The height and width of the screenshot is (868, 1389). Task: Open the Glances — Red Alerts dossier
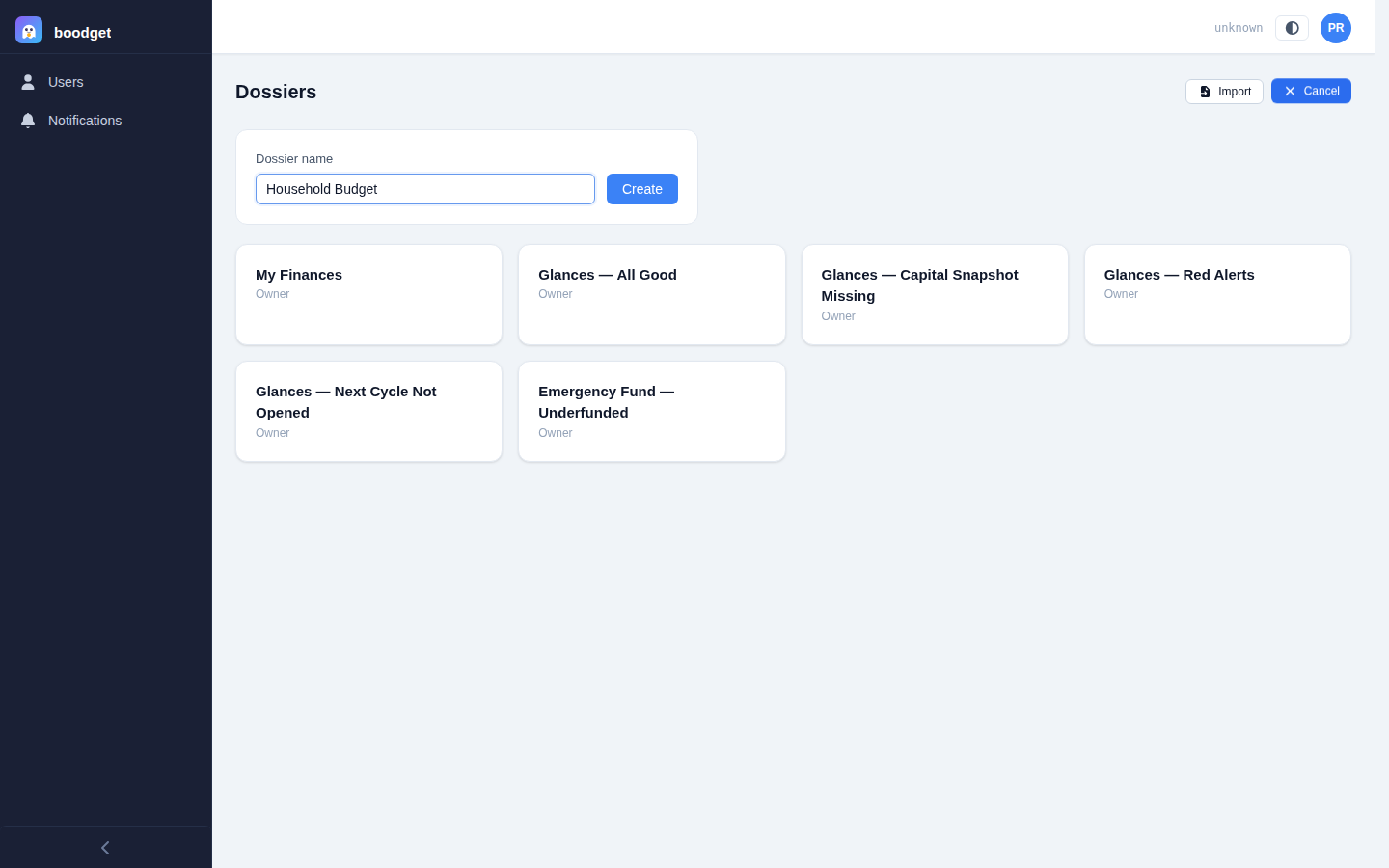[x=1217, y=294]
